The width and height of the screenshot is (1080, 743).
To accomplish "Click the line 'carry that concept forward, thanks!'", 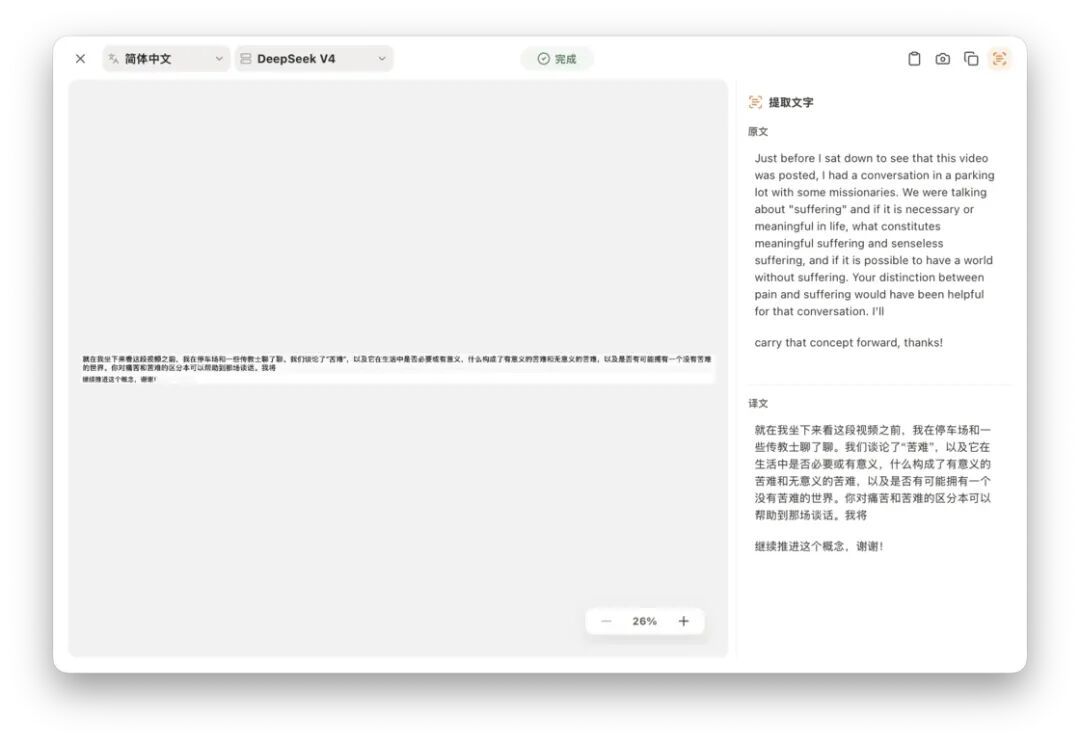I will pyautogui.click(x=849, y=343).
